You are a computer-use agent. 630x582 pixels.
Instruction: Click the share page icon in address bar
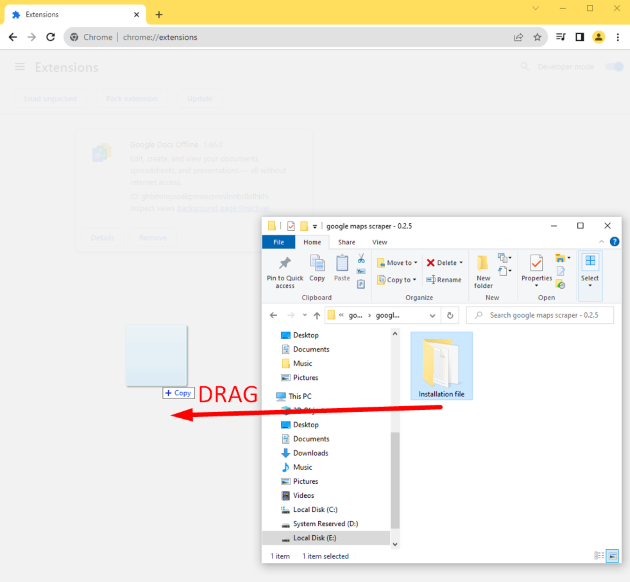[x=518, y=37]
